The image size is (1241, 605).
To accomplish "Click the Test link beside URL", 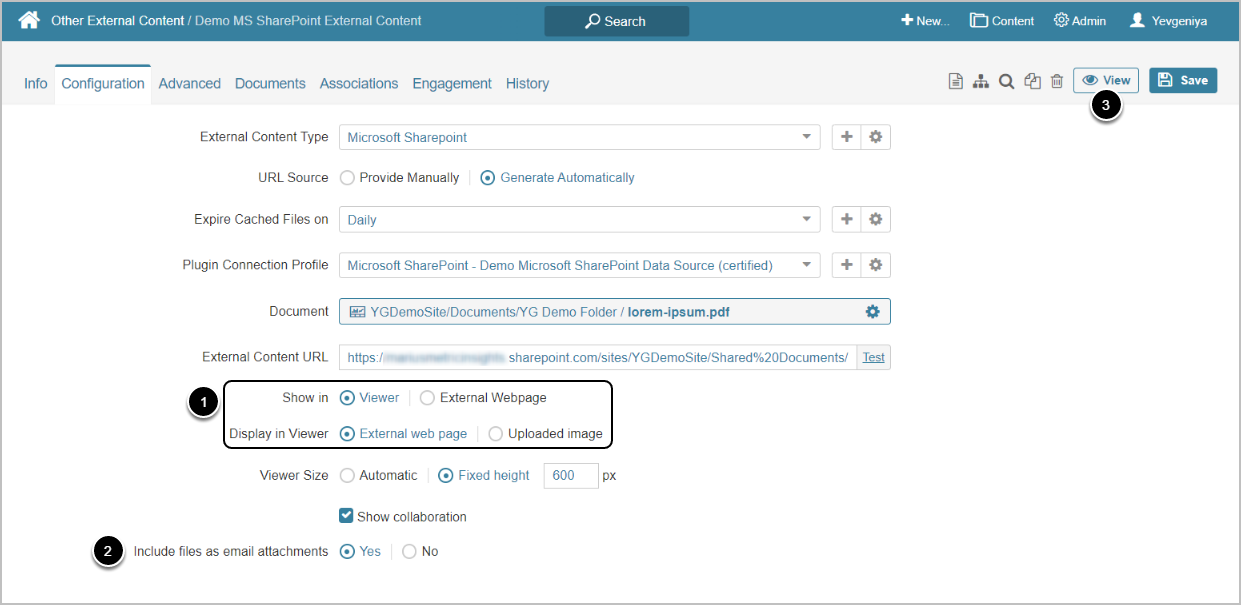I will 874,357.
